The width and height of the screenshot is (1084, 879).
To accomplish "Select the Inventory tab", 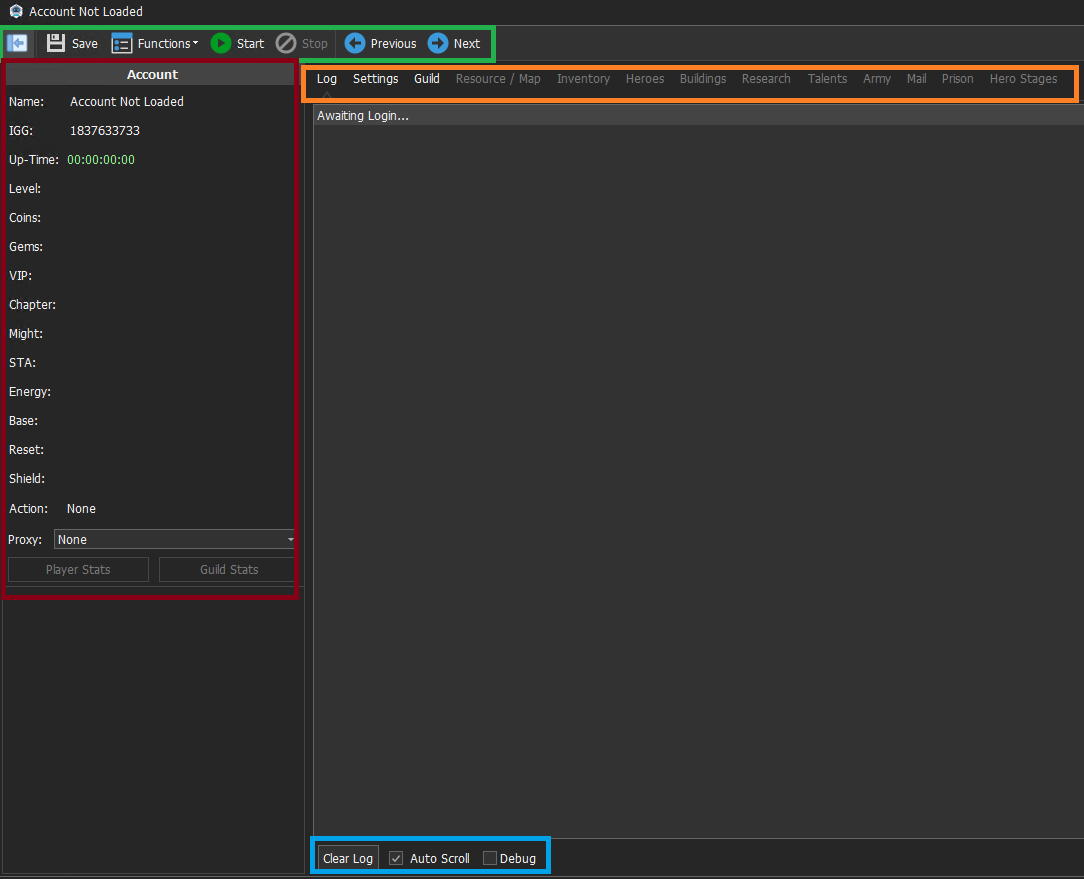I will point(583,78).
